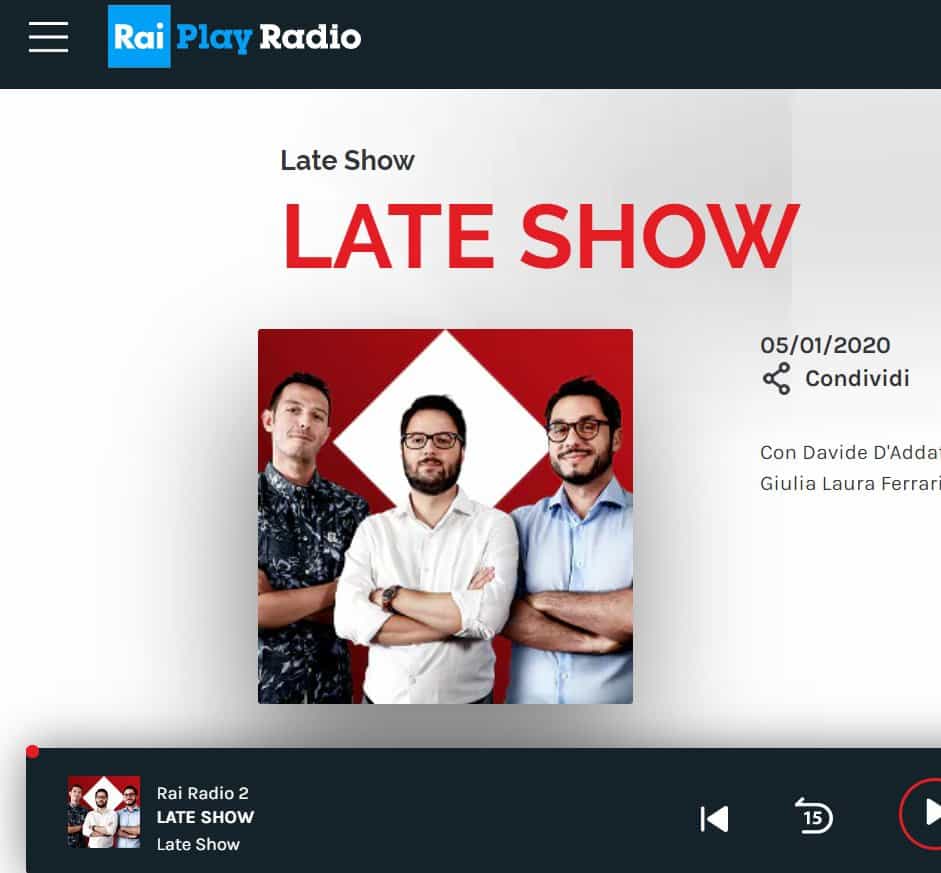This screenshot has width=941, height=873.
Task: Click the 'Con Davide D'Addat' description line
Action: coord(849,452)
